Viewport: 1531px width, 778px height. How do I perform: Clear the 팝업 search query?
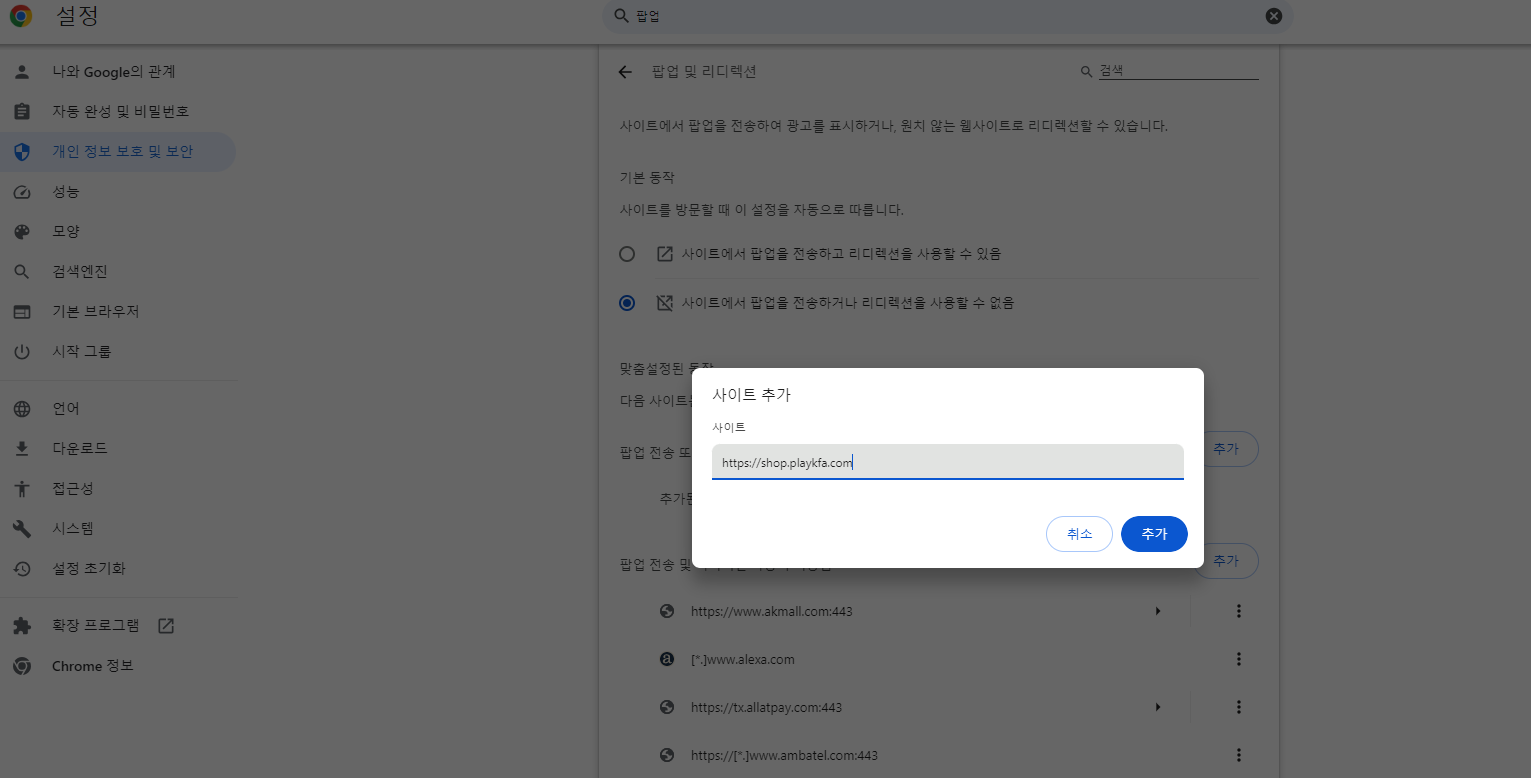click(1273, 15)
